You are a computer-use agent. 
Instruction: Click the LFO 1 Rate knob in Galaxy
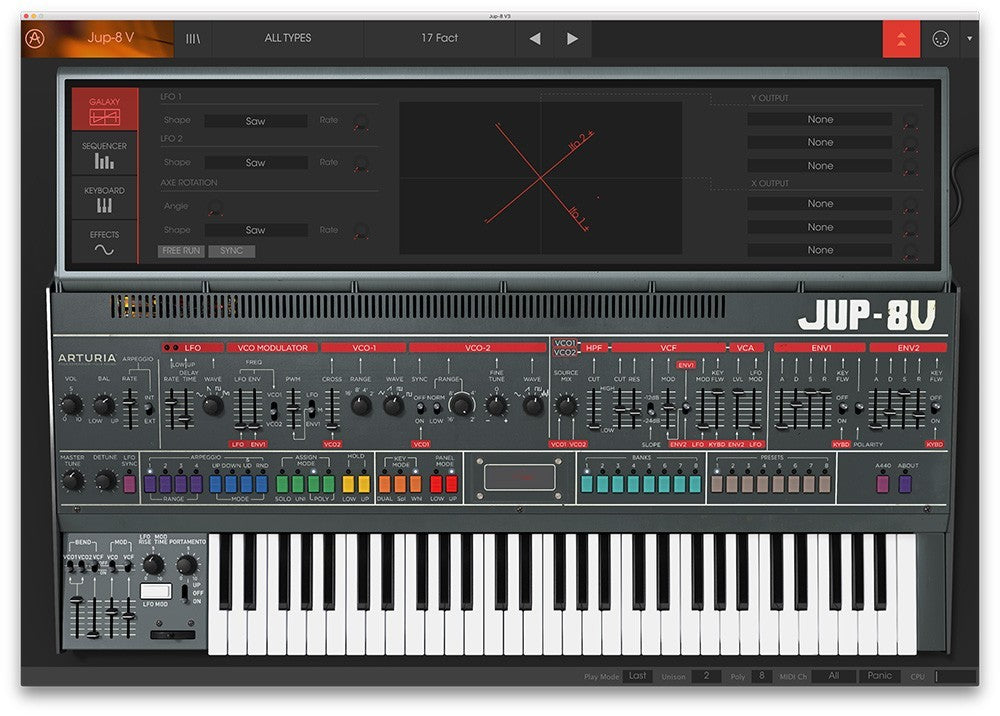pyautogui.click(x=361, y=121)
